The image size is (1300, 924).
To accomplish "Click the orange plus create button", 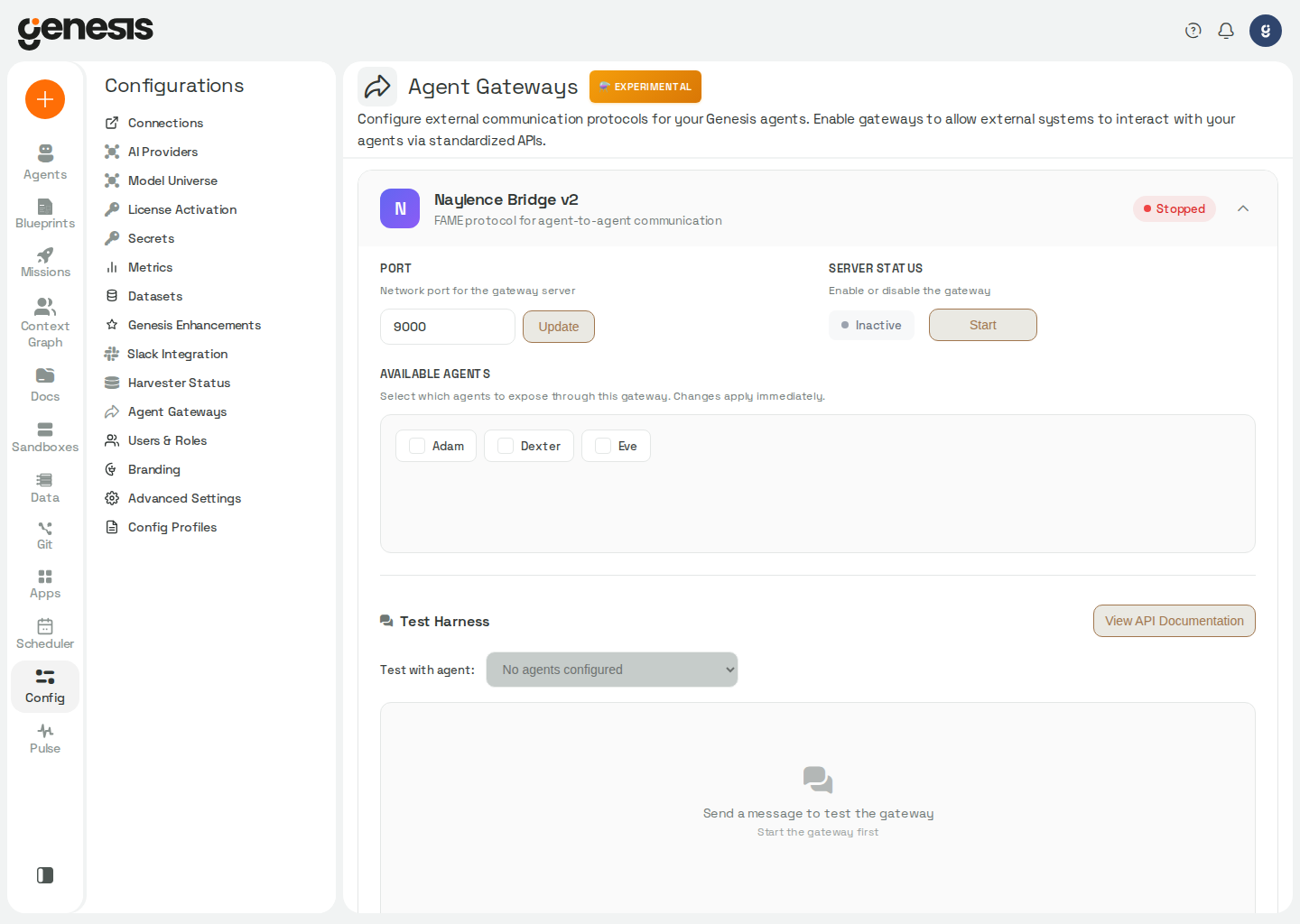I will [x=45, y=99].
